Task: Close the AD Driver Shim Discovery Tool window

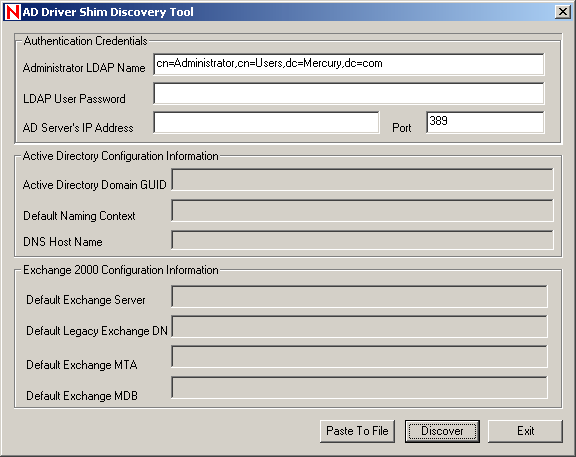Action: coord(563,12)
